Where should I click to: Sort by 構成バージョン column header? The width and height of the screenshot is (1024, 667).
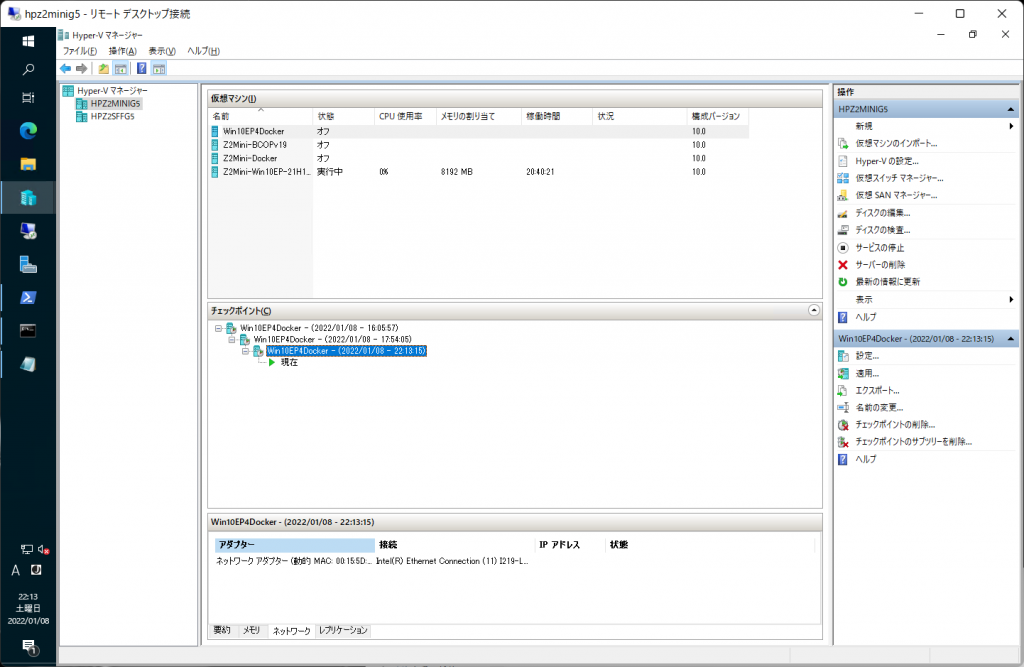point(718,116)
